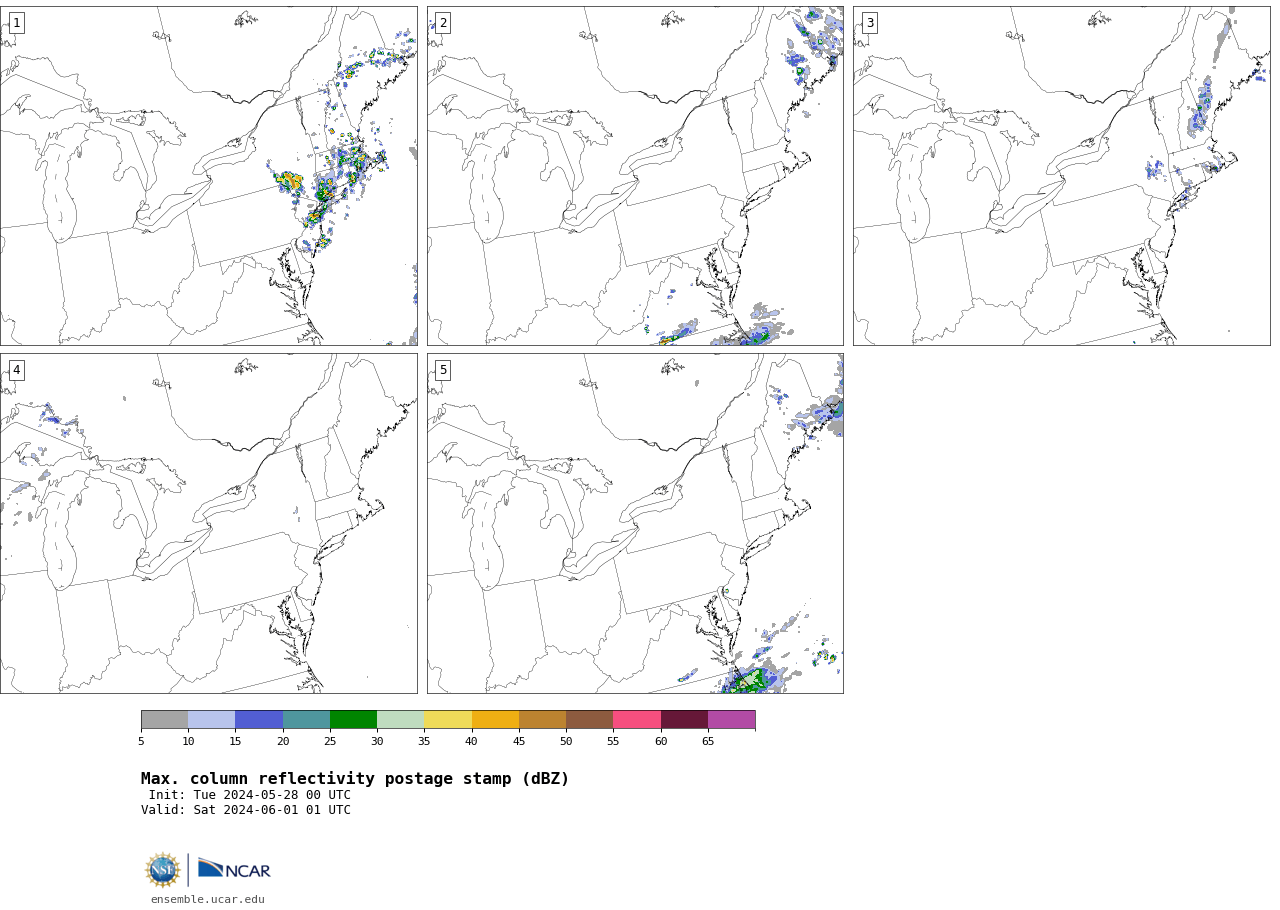The width and height of the screenshot is (1280, 910).
Task: Click the maroon 60-65 dBZ swatch
Action: [684, 720]
